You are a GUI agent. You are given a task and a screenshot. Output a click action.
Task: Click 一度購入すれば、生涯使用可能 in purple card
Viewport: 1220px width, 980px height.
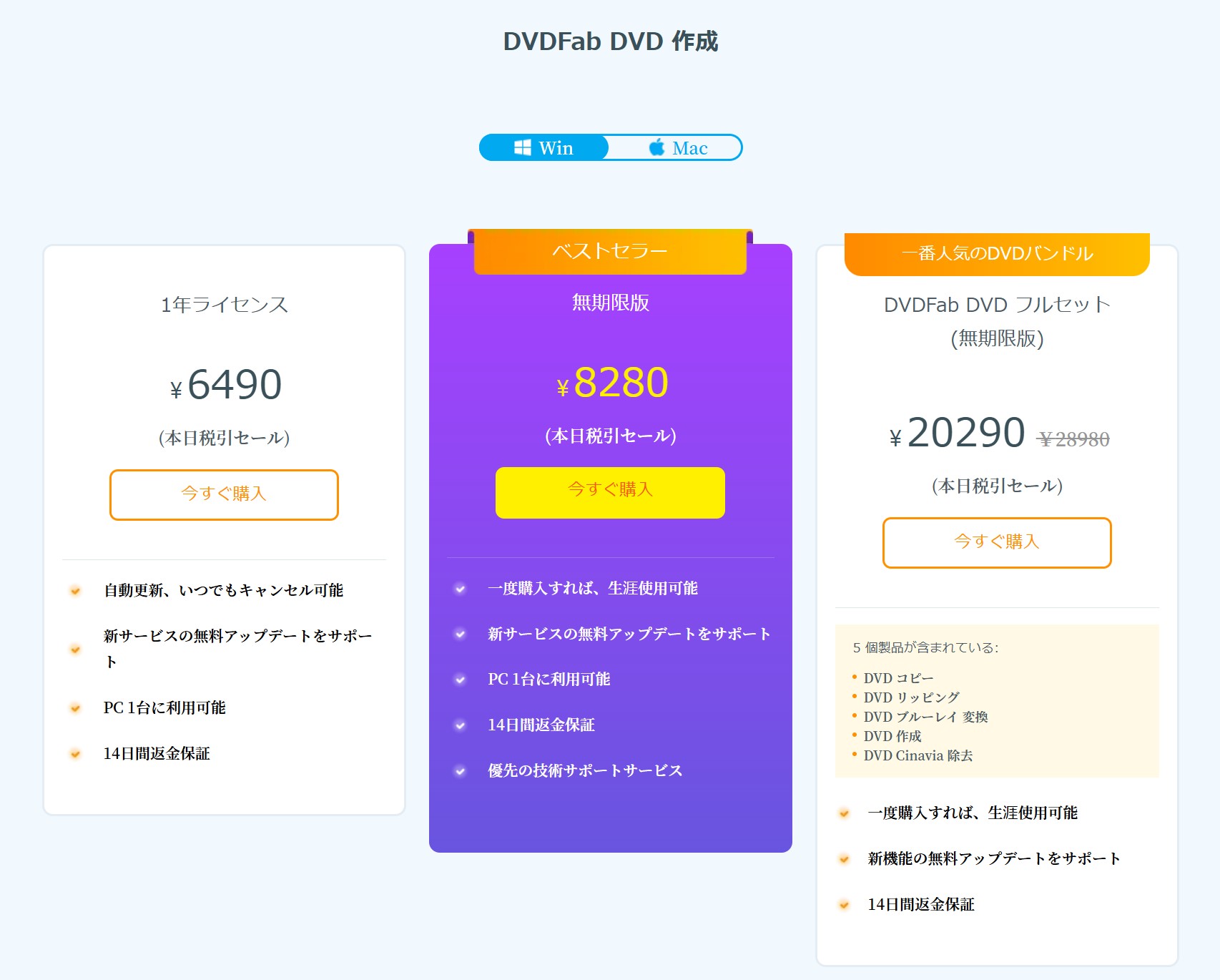point(592,588)
